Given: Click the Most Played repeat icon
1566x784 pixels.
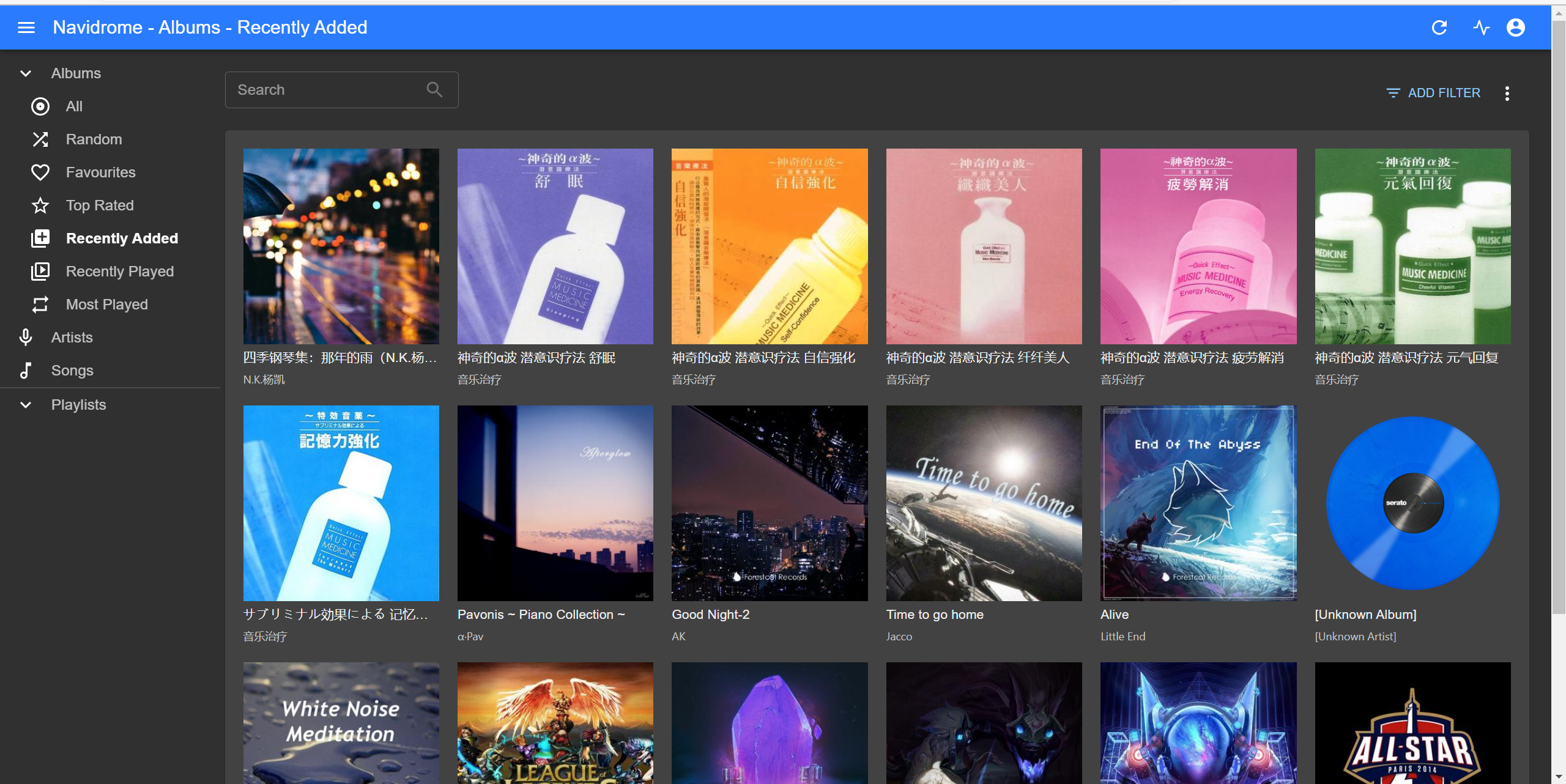Looking at the screenshot, I should (x=40, y=305).
